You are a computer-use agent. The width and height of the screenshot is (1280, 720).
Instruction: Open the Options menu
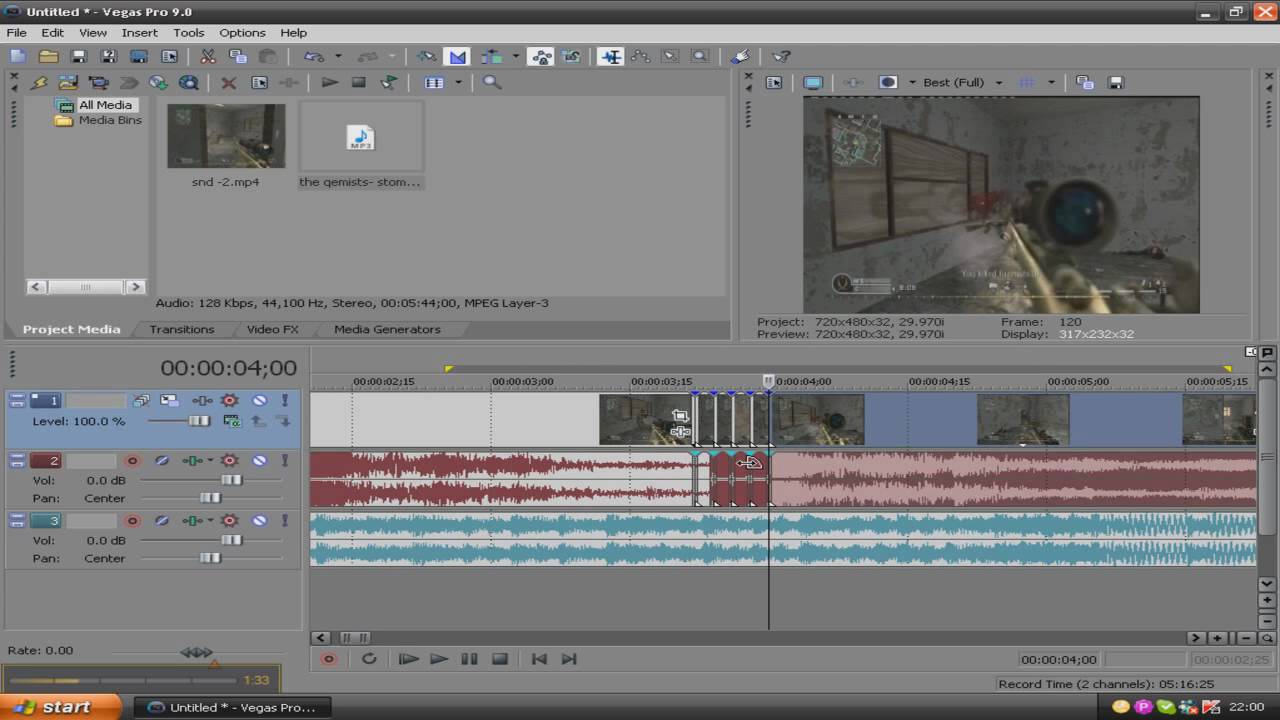tap(242, 32)
